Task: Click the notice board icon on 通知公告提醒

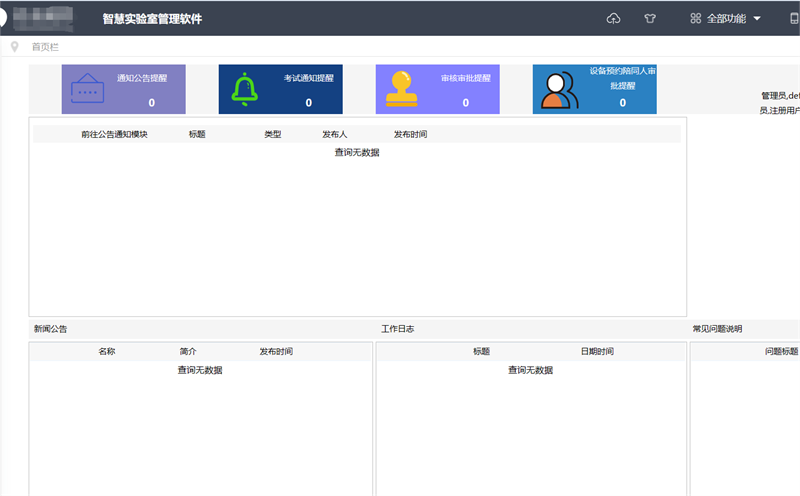Action: tap(88, 90)
